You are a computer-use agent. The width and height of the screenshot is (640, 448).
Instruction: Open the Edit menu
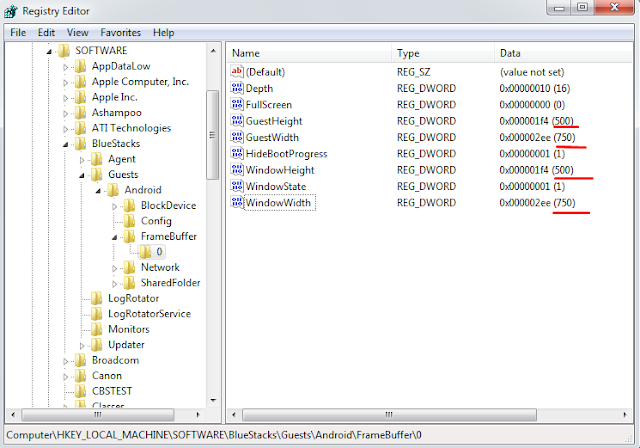click(46, 33)
